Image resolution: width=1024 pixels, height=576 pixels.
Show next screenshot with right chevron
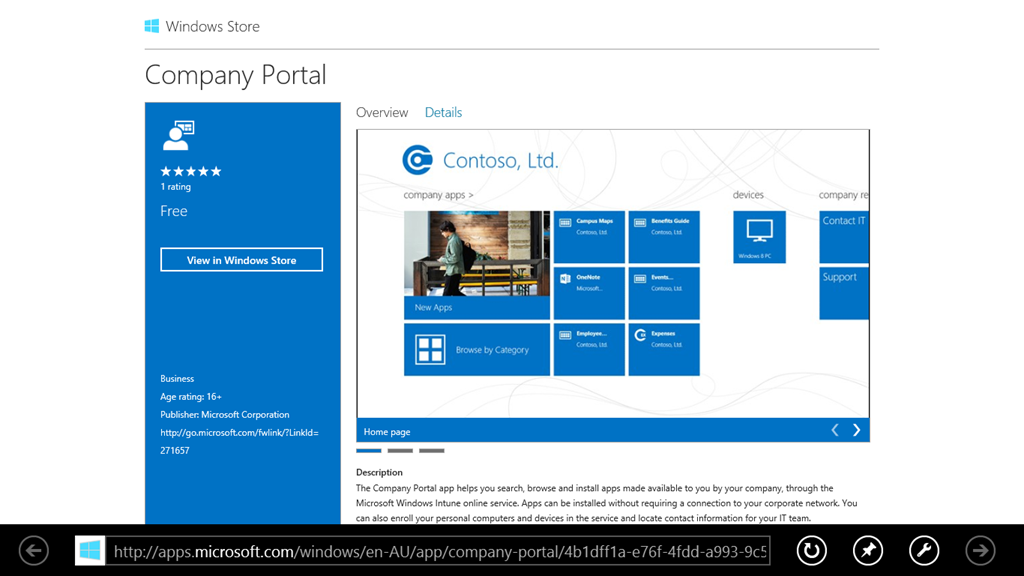click(856, 430)
